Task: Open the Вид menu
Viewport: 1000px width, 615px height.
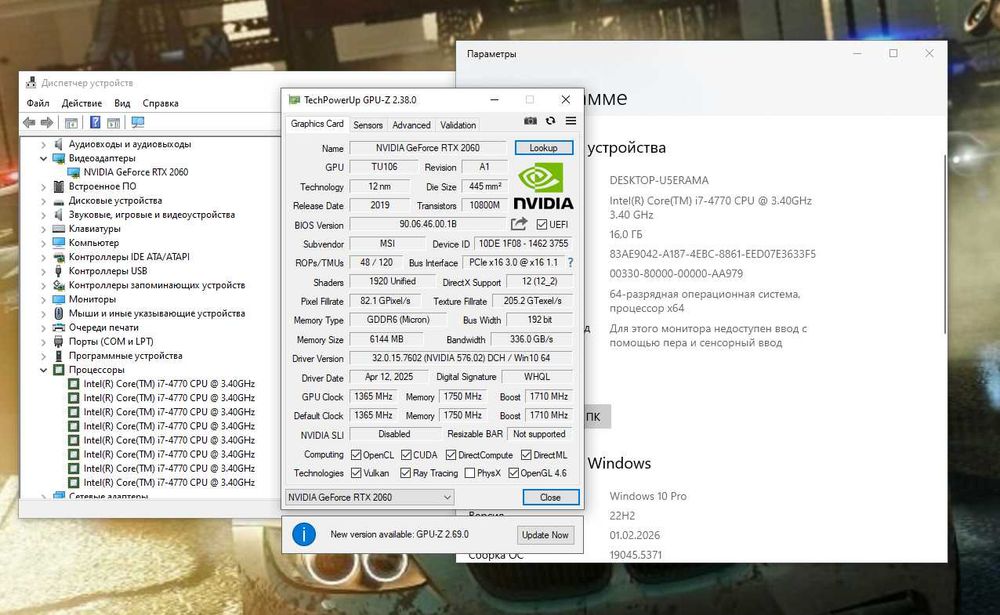Action: point(122,103)
